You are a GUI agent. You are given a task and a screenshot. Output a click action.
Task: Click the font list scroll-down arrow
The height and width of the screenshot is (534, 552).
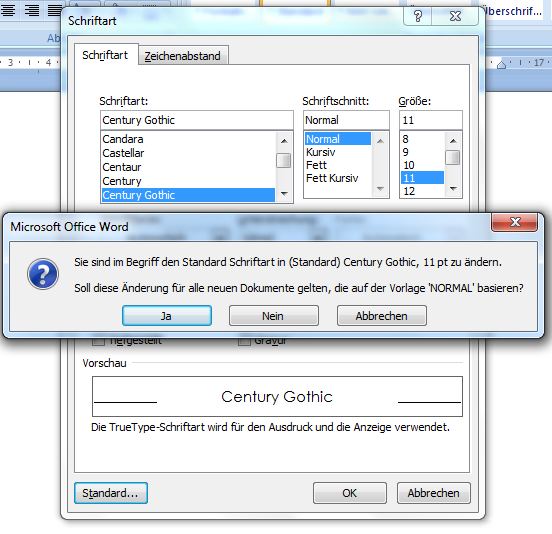click(x=284, y=194)
